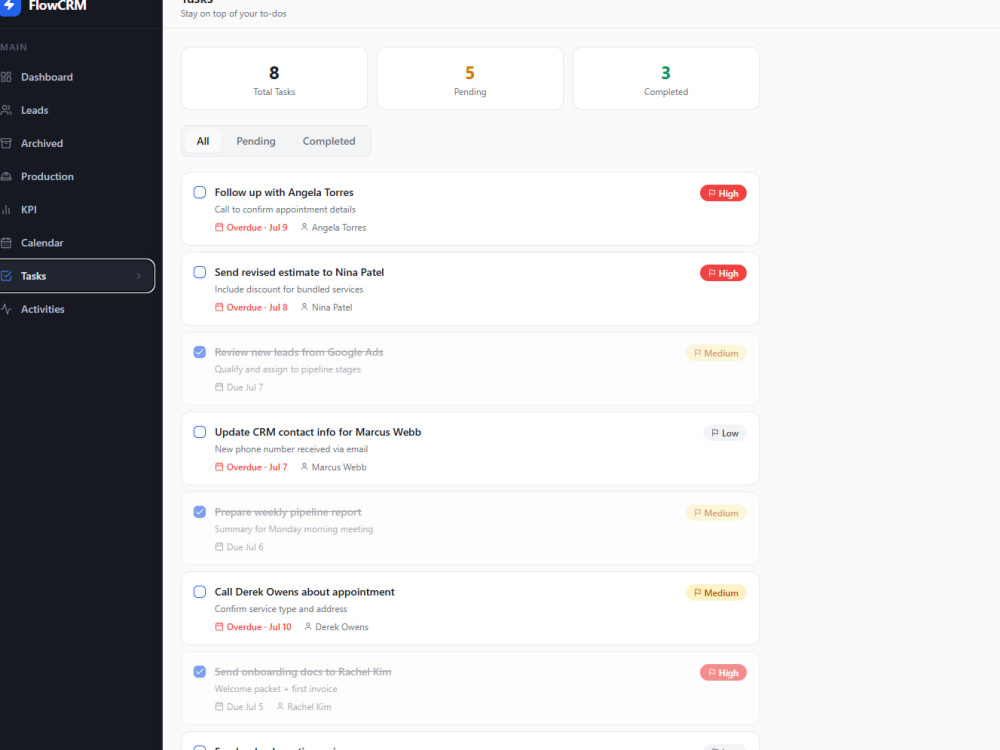The width and height of the screenshot is (1000, 750).
Task: Open Activities from the sidebar
Action: [x=77, y=309]
